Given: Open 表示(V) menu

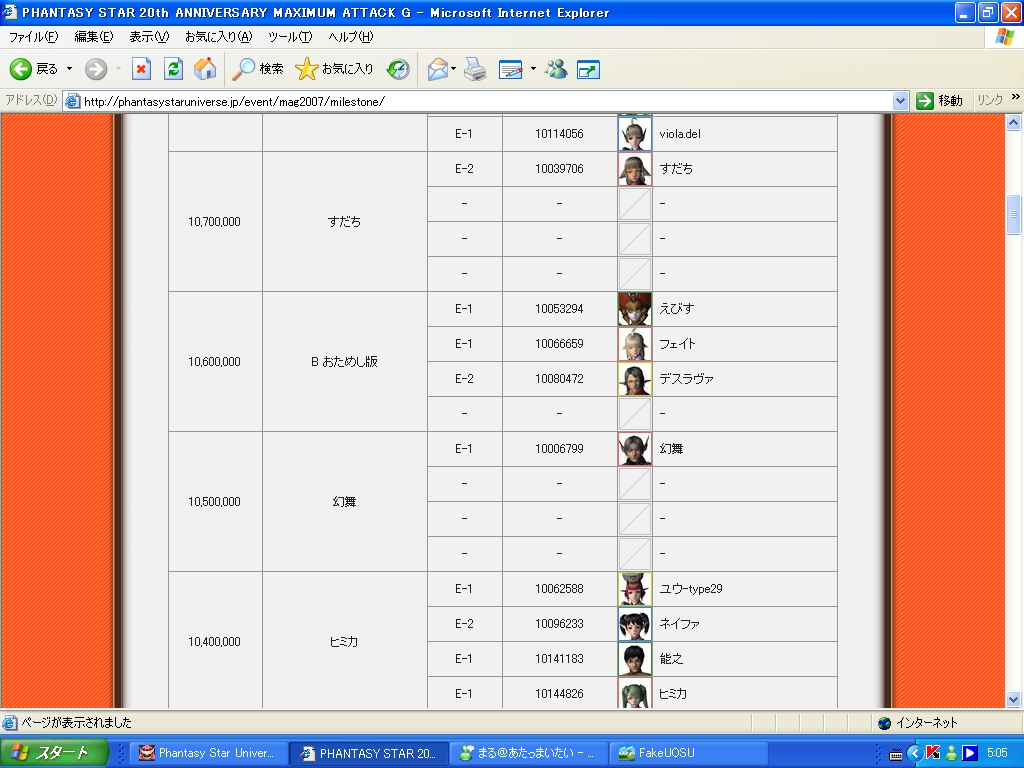Looking at the screenshot, I should pos(149,37).
